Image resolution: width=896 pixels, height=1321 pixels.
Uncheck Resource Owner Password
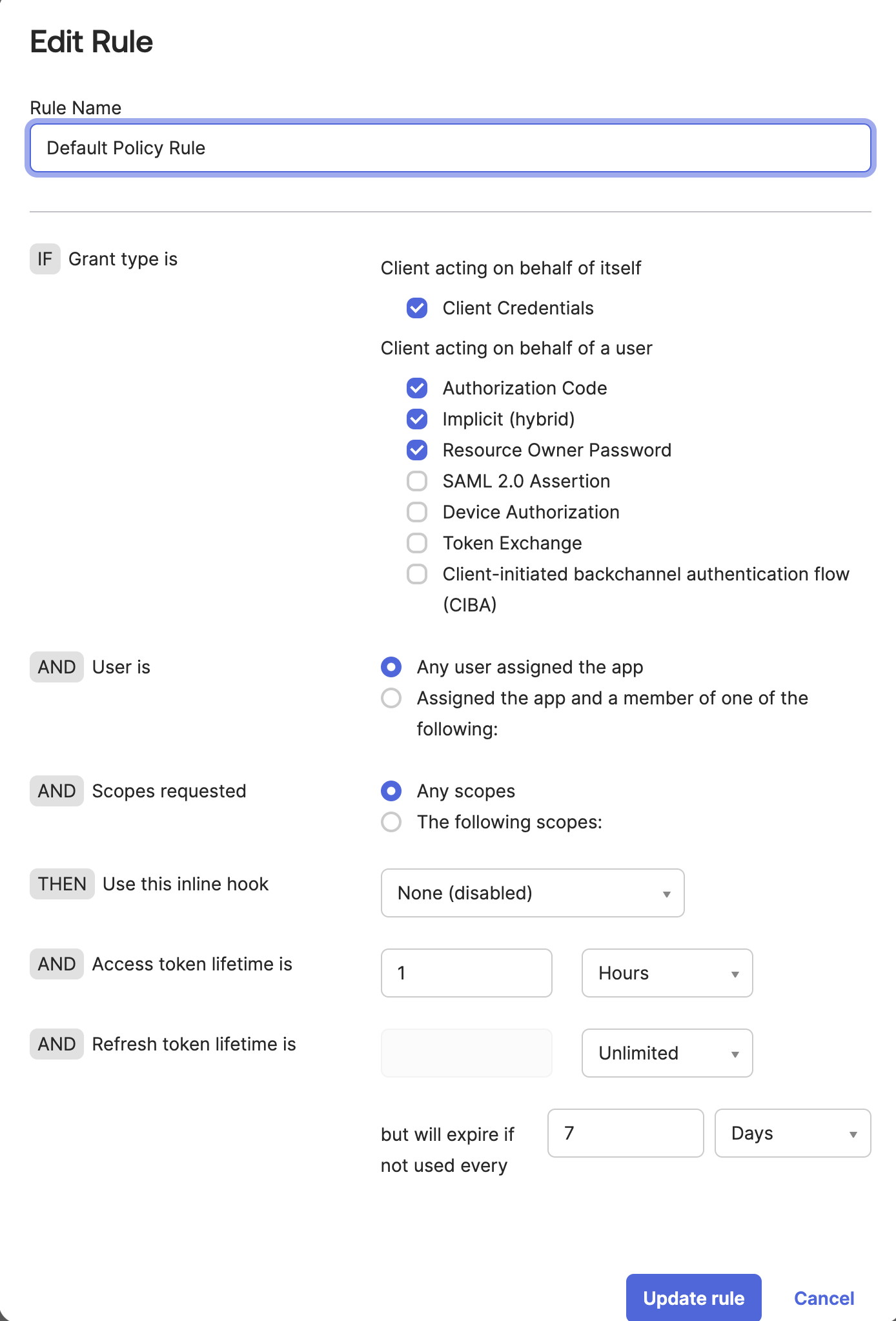(x=417, y=450)
